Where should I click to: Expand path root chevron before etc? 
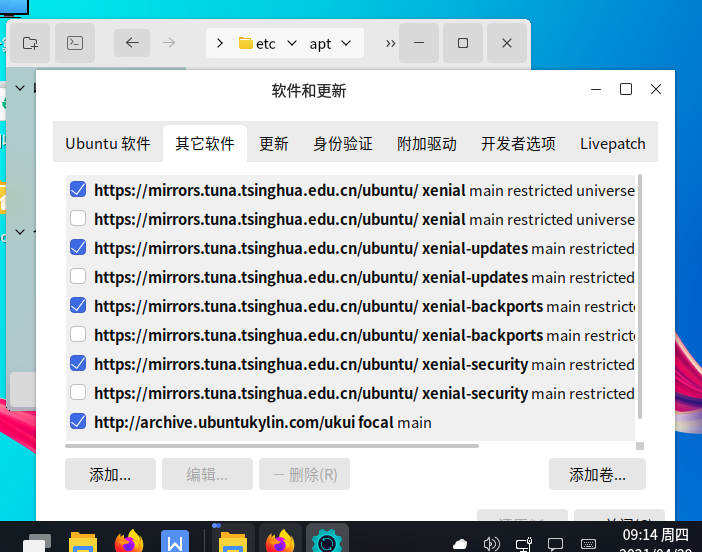(x=219, y=43)
